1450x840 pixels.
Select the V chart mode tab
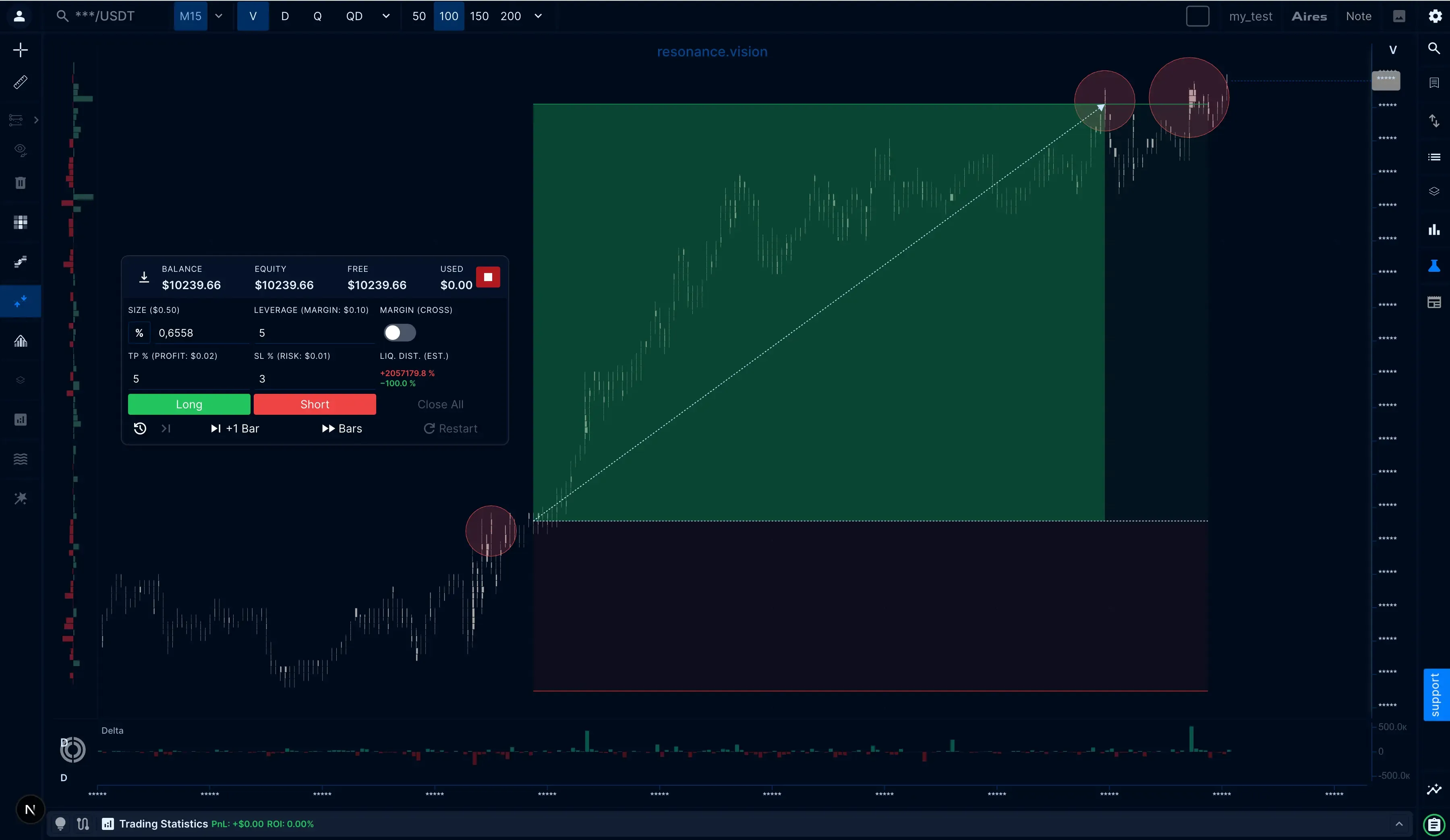253,16
